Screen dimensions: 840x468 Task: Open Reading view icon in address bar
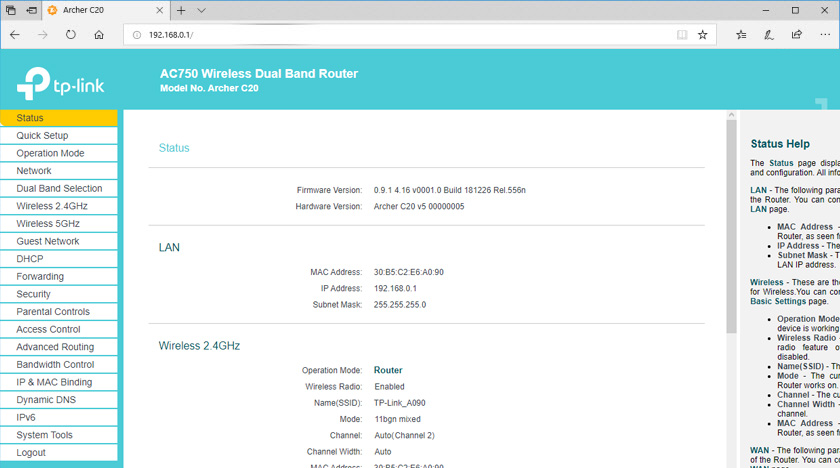(681, 35)
